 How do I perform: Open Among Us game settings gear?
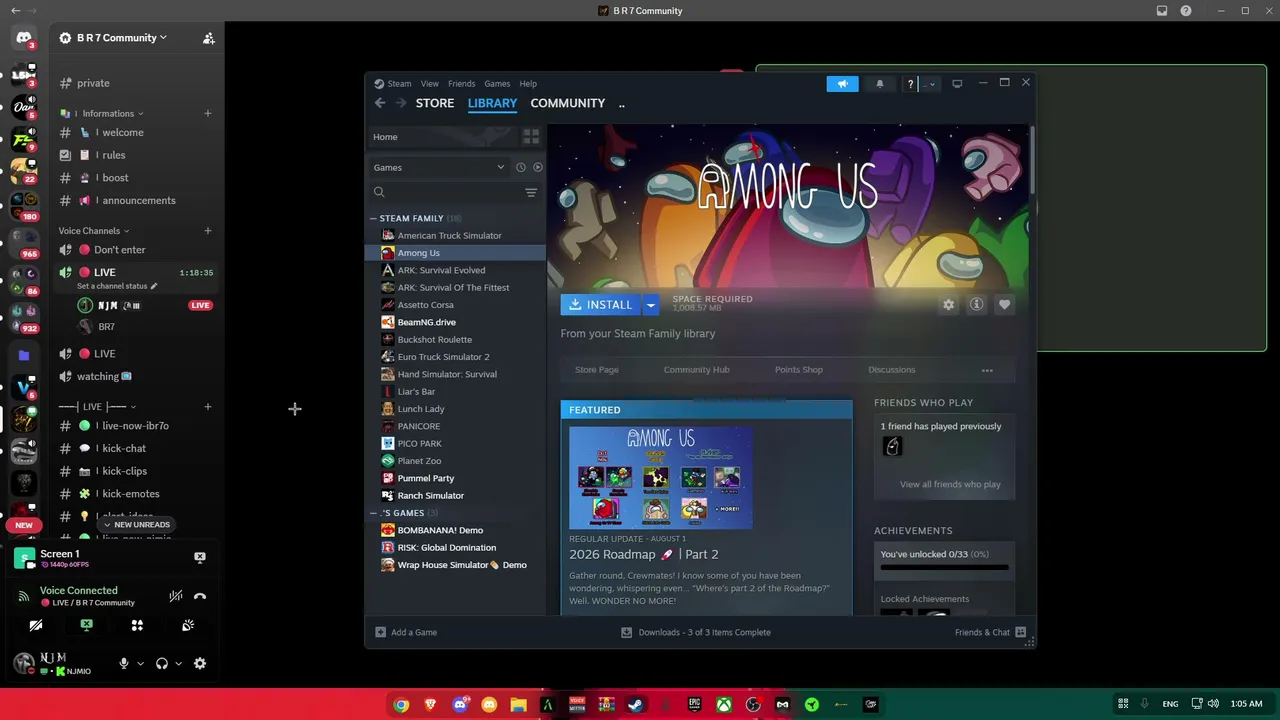949,305
